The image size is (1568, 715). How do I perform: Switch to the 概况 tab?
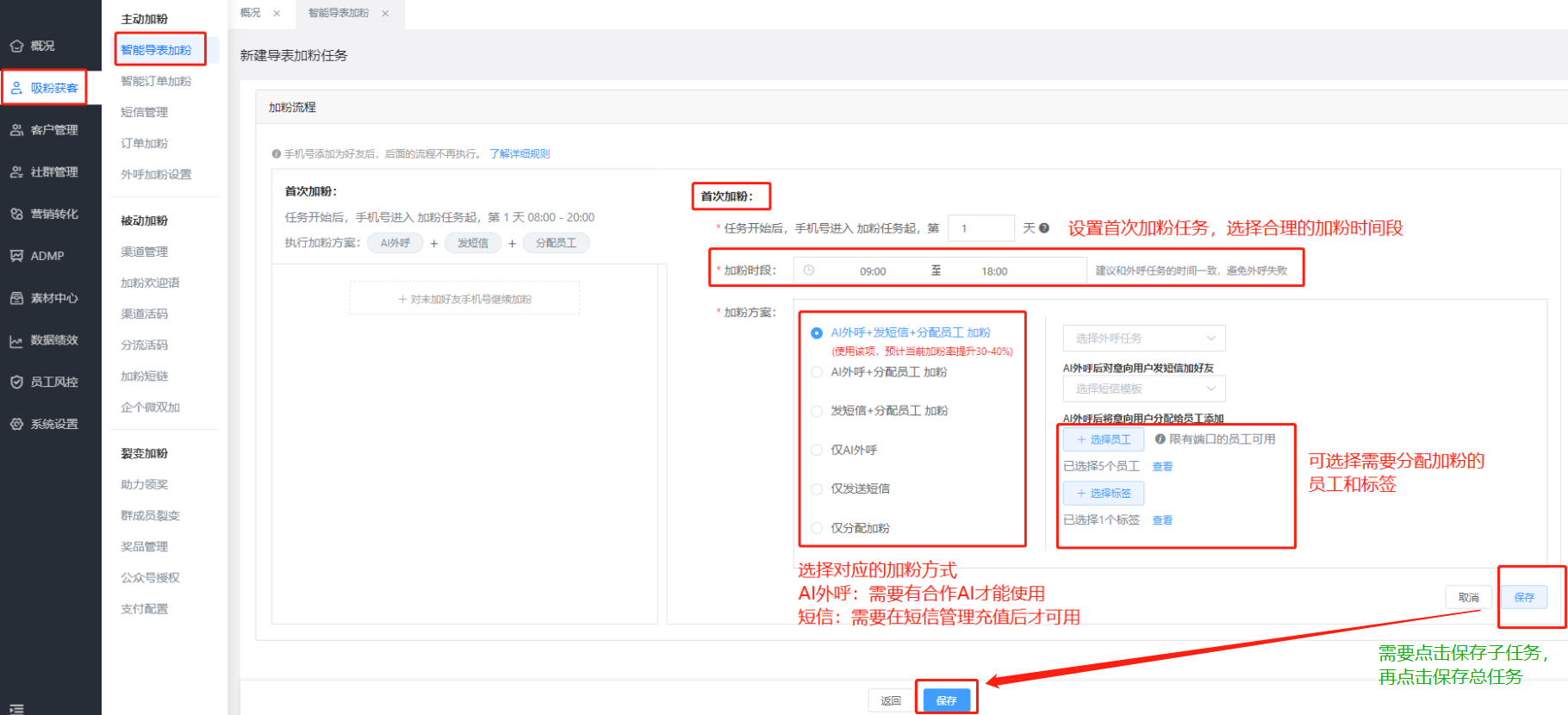[x=251, y=13]
